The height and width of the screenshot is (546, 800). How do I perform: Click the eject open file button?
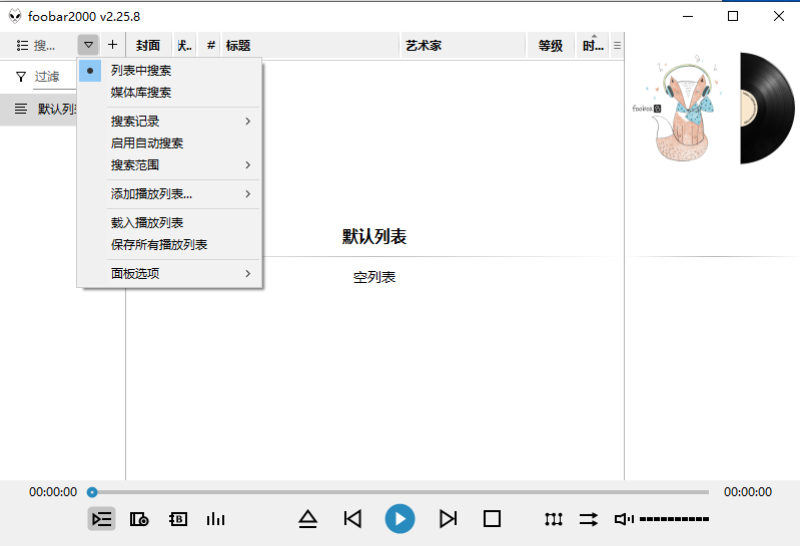308,519
